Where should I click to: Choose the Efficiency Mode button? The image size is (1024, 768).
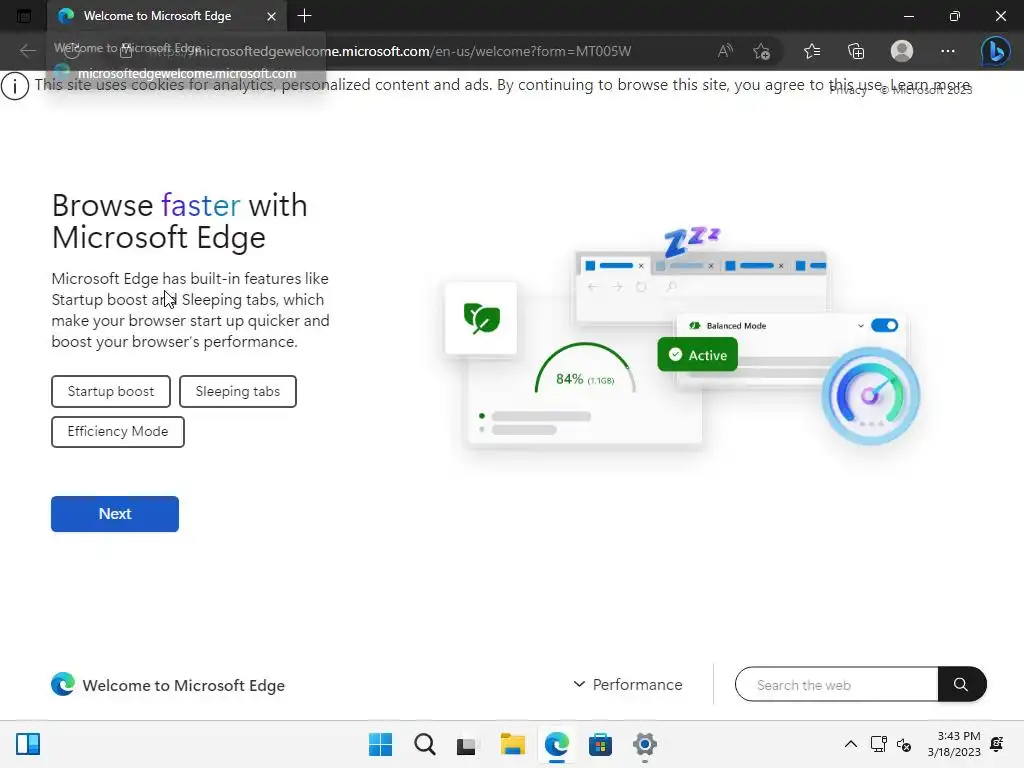click(x=118, y=432)
